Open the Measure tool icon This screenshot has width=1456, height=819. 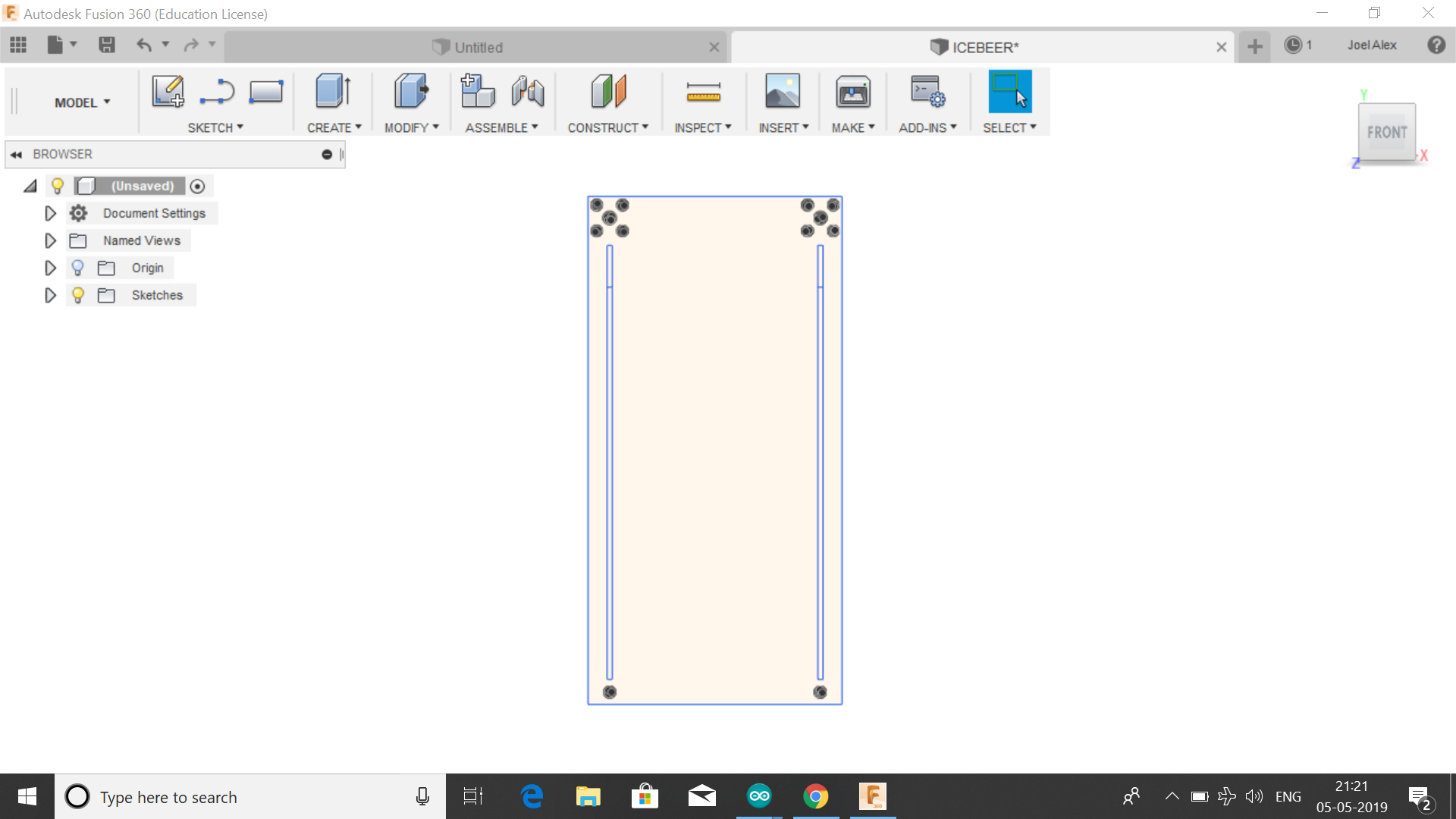[703, 92]
